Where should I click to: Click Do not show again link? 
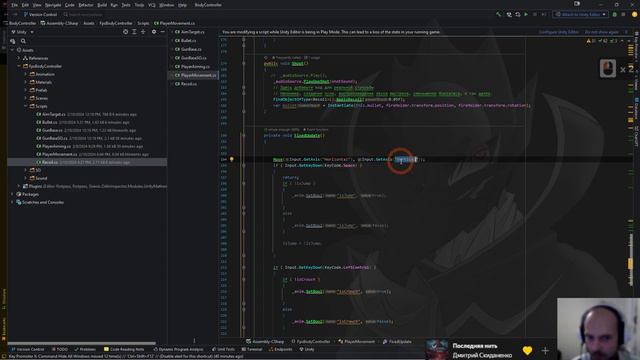point(602,32)
